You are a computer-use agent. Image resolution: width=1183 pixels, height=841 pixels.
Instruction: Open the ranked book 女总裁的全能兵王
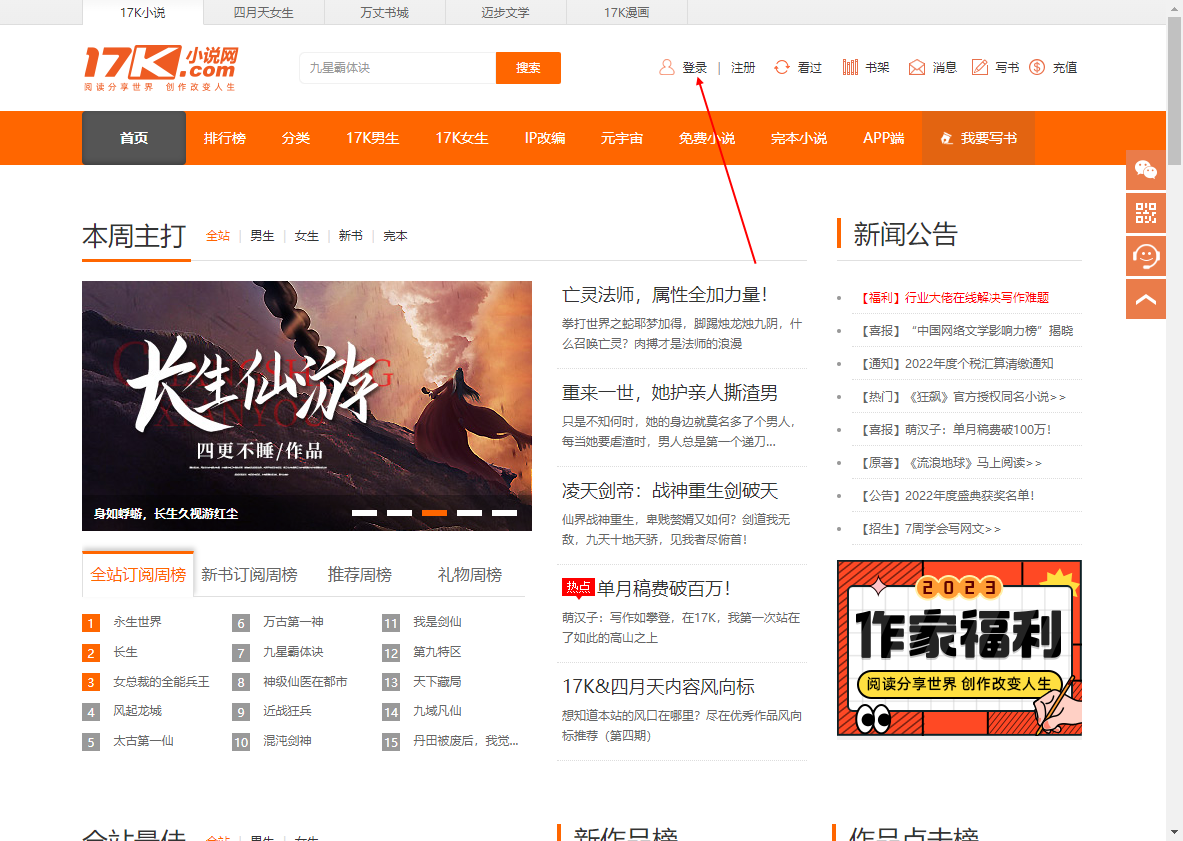161,682
